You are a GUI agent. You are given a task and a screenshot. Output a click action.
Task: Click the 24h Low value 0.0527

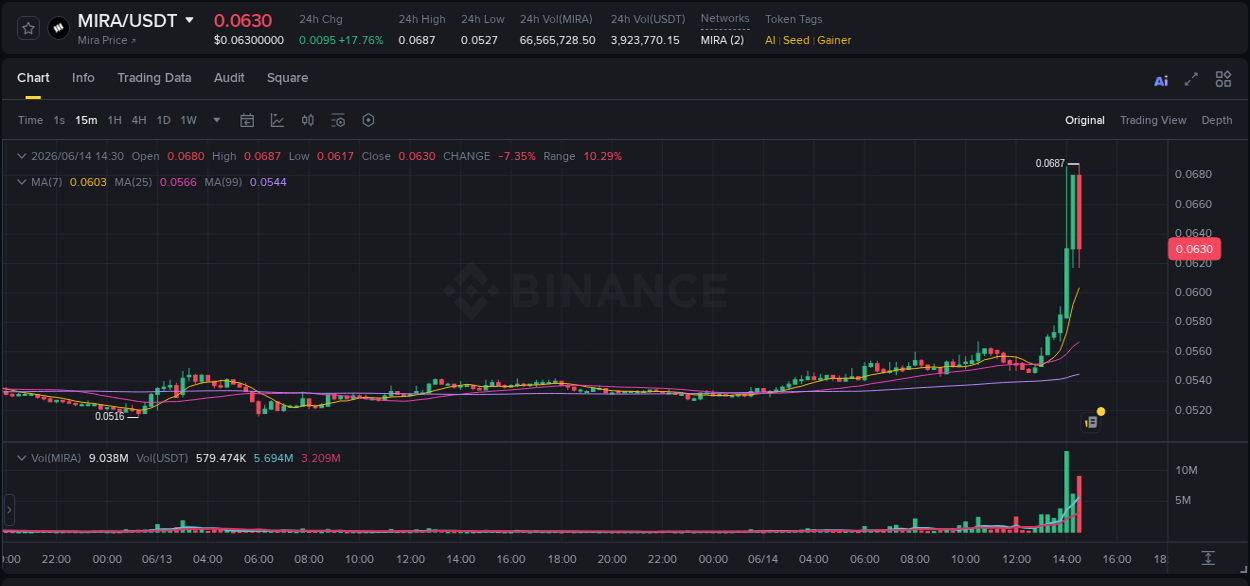479,40
